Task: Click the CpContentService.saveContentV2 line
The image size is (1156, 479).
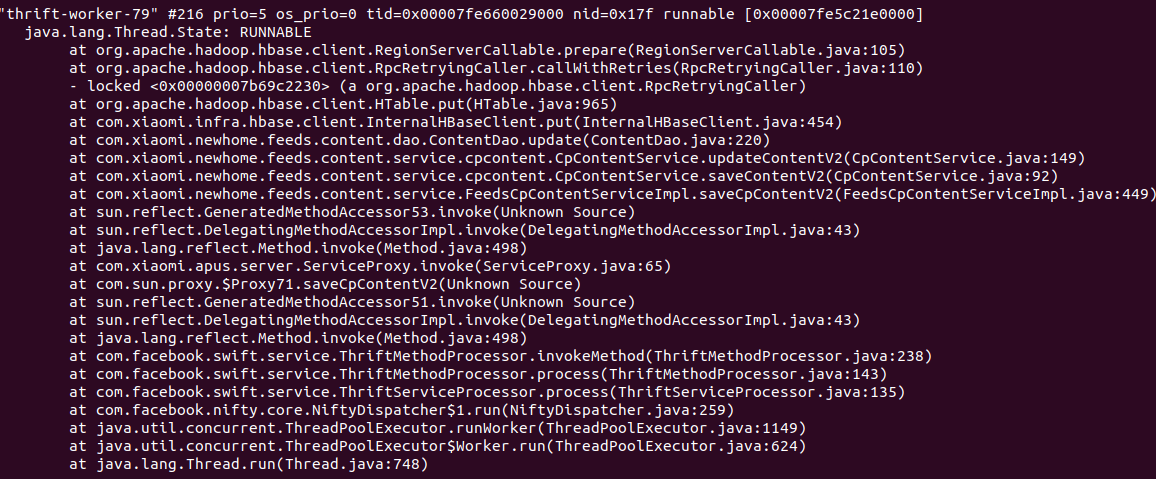Action: click(x=564, y=176)
